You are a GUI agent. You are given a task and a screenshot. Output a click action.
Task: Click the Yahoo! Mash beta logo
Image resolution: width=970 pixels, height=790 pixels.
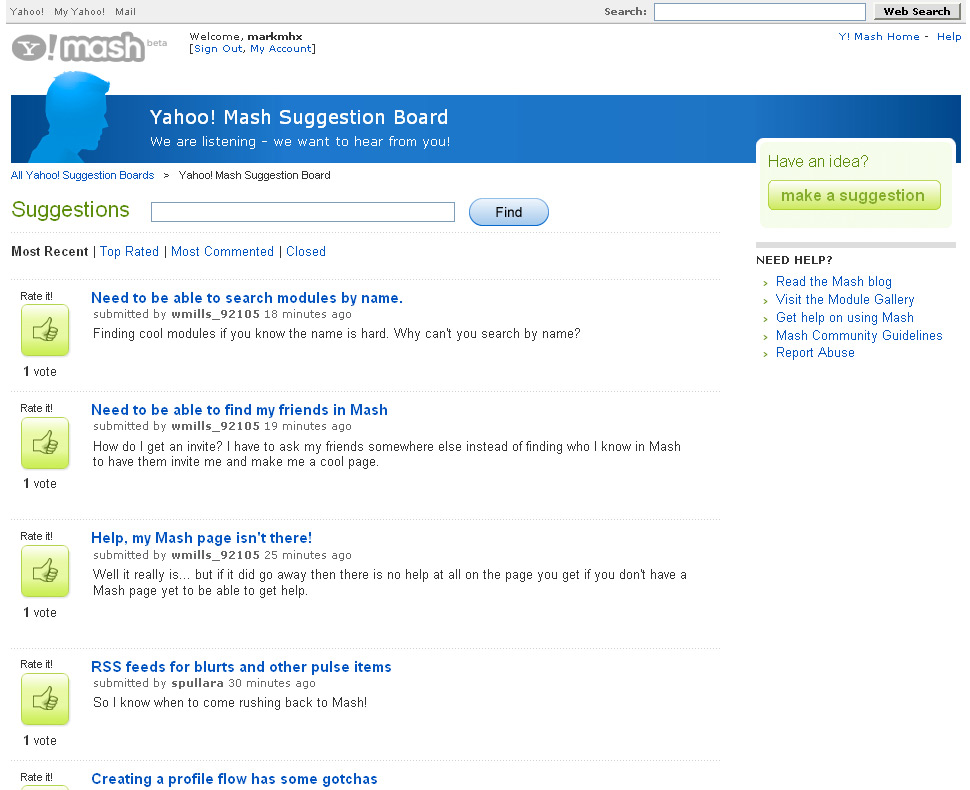(x=88, y=47)
